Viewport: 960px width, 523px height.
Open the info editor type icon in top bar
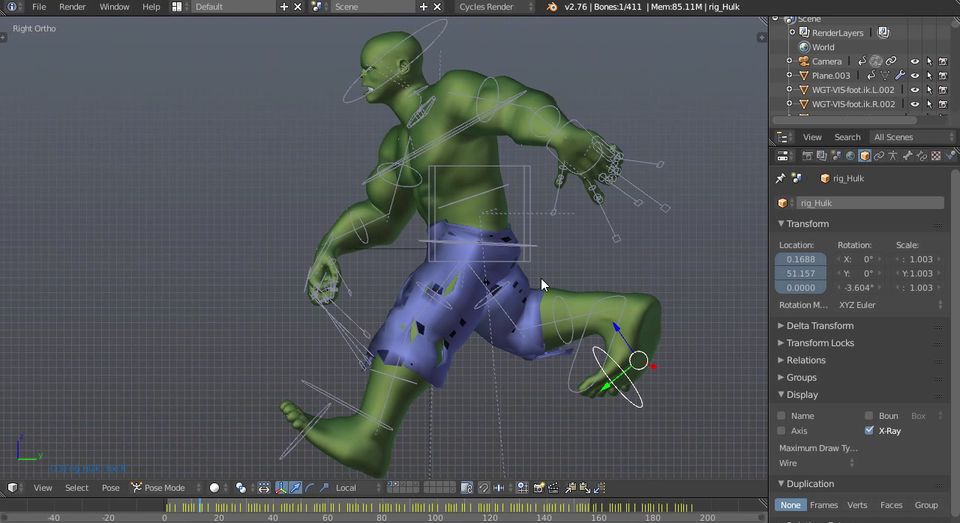pyautogui.click(x=11, y=7)
